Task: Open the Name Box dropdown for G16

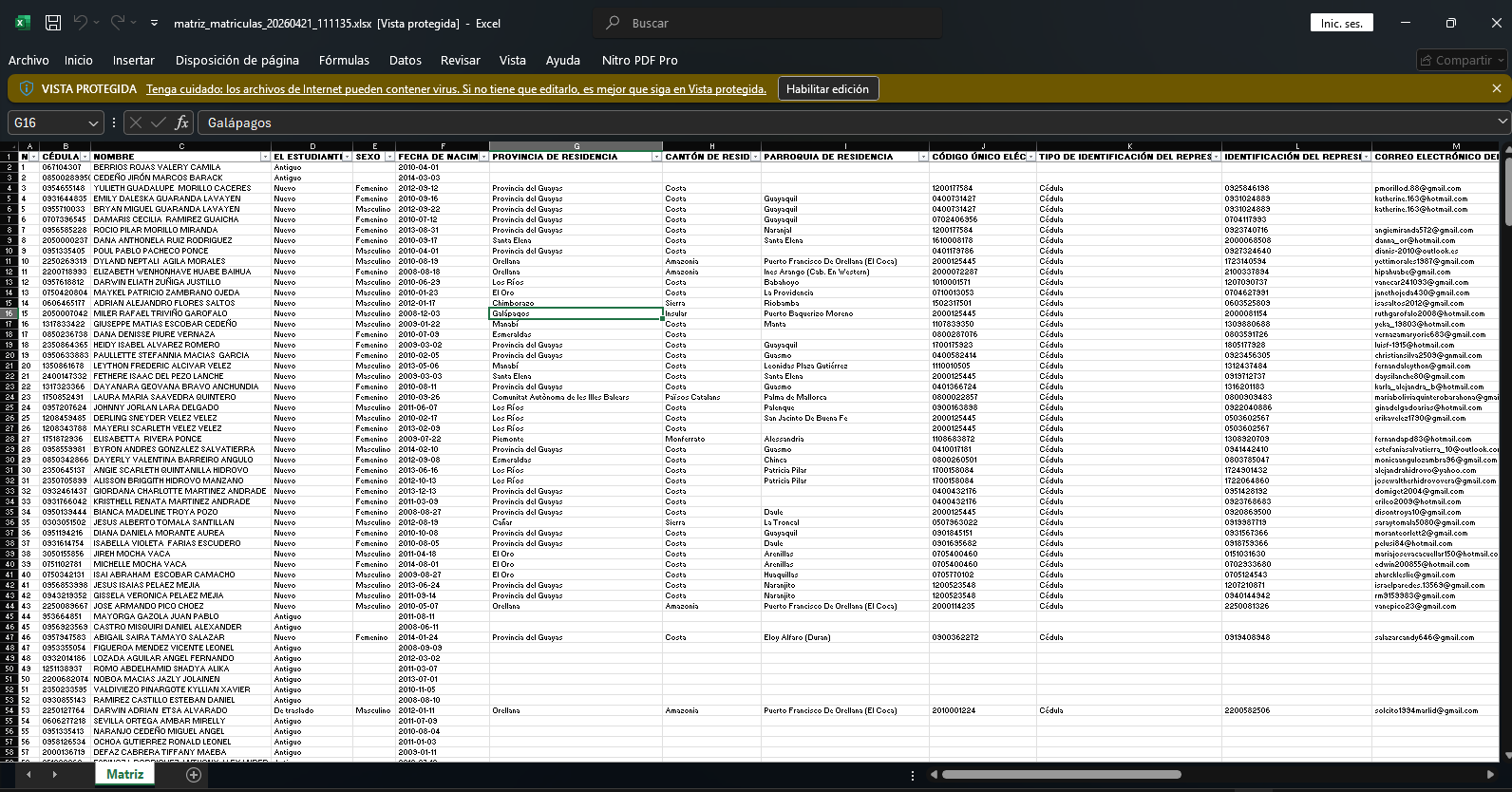Action: (x=93, y=123)
